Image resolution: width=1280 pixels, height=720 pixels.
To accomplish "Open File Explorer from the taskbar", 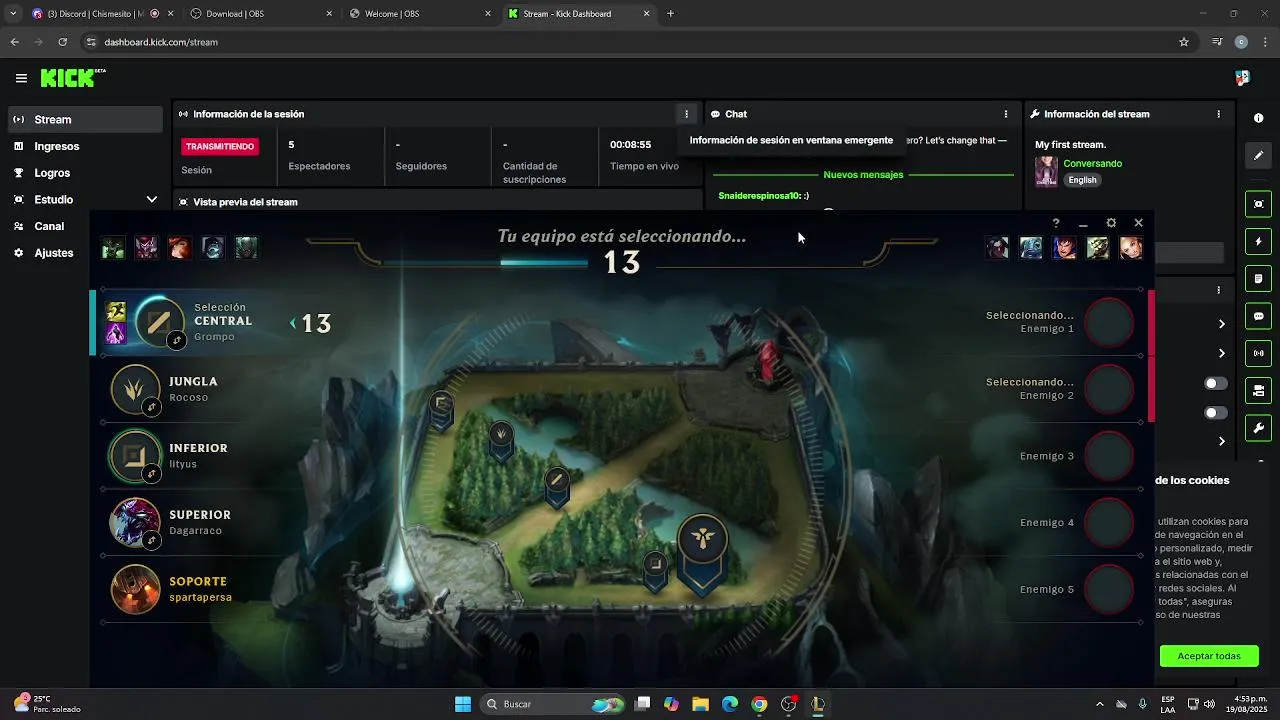I will pos(700,704).
